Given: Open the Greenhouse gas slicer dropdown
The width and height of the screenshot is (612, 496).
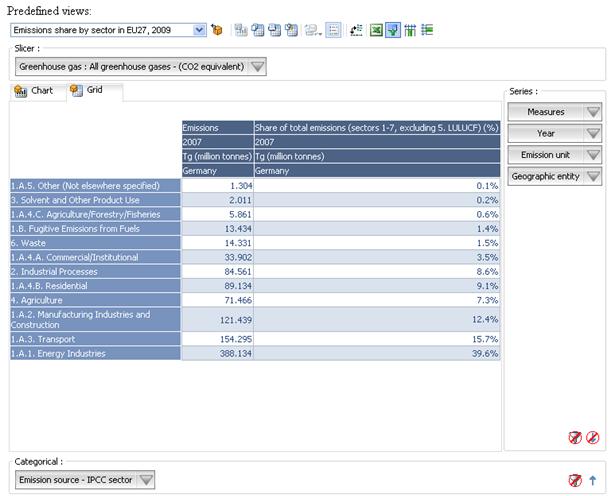Looking at the screenshot, I should pos(141,67).
